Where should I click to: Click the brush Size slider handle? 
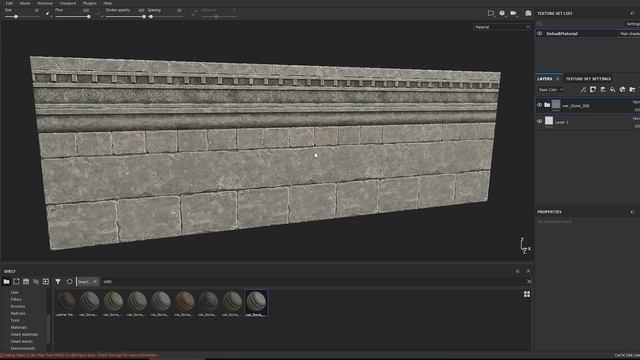coord(16,17)
